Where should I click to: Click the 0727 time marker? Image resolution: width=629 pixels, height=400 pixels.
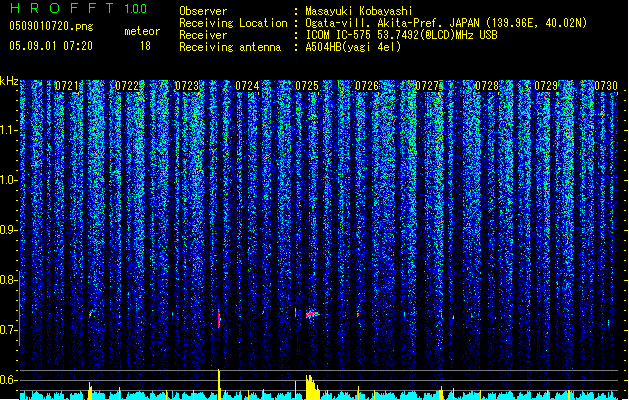tap(427, 86)
